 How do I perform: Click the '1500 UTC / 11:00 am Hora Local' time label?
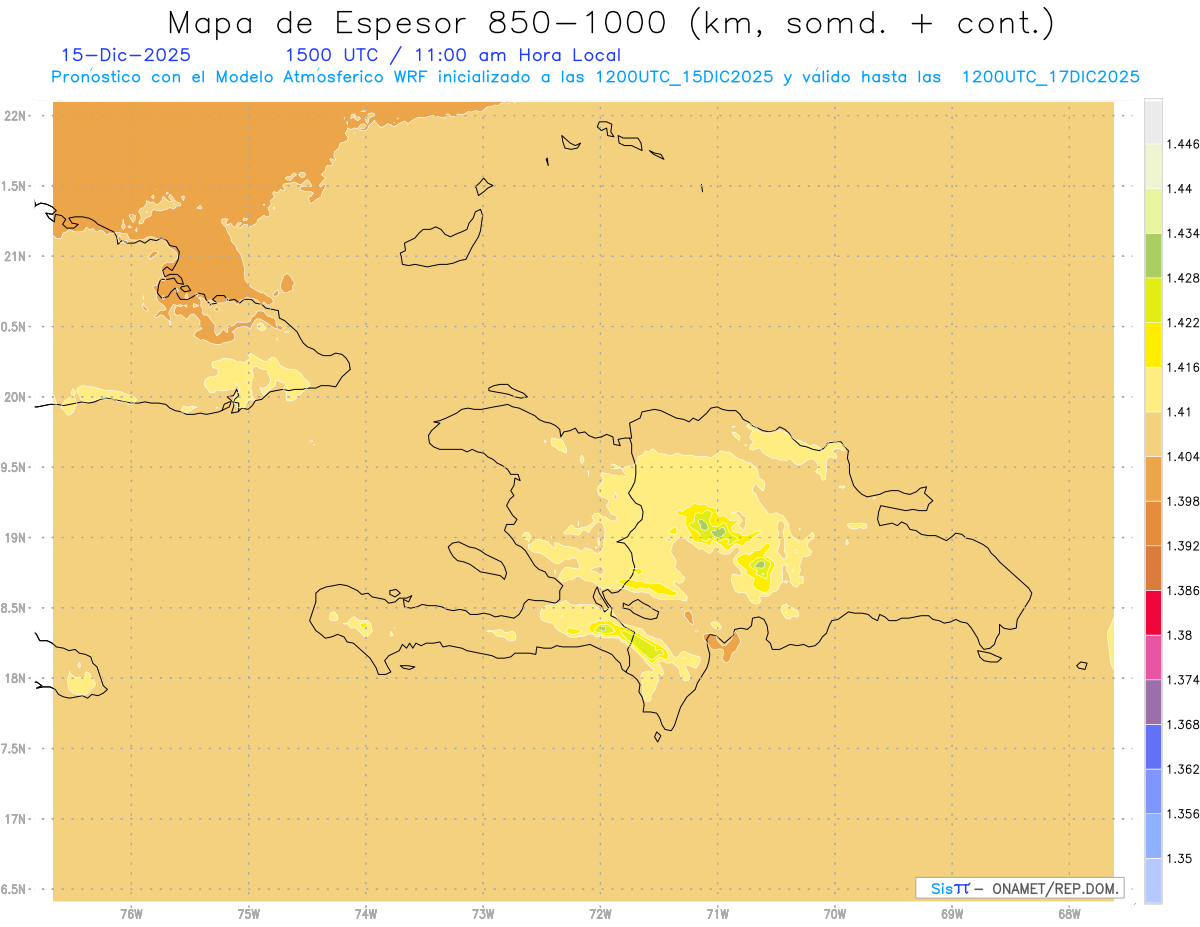[x=453, y=55]
